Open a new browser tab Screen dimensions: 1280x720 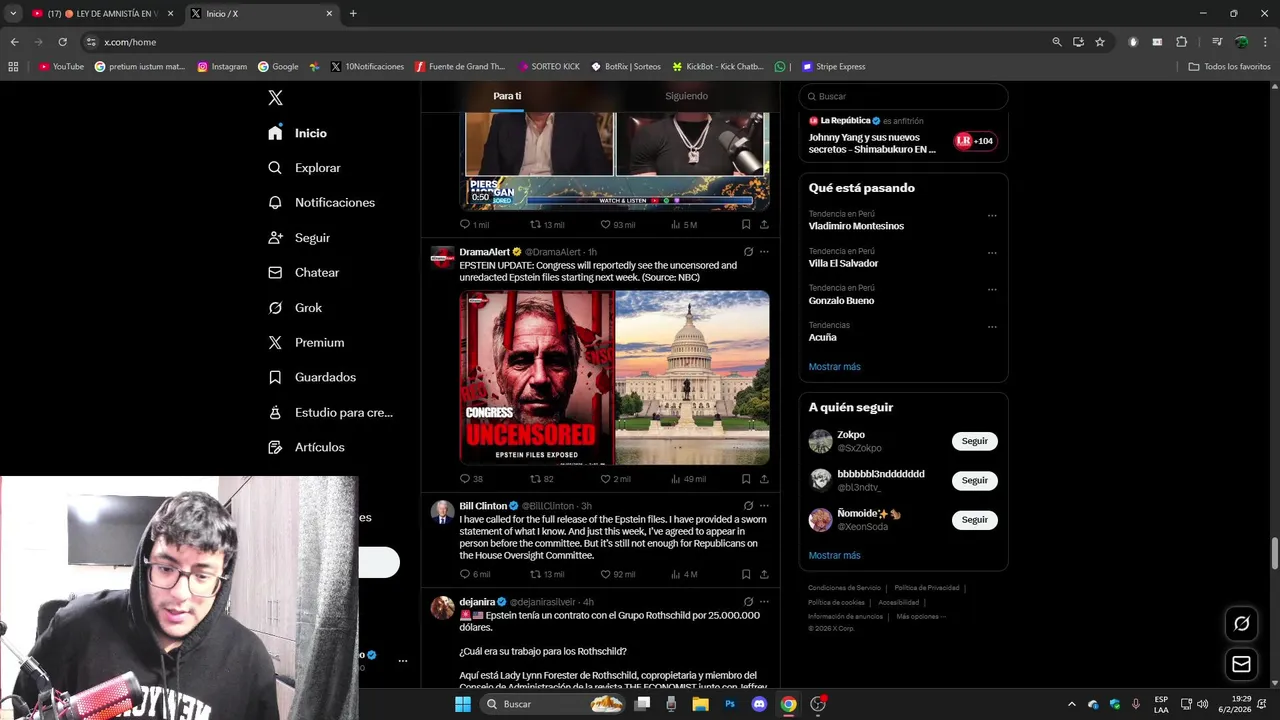[x=353, y=14]
